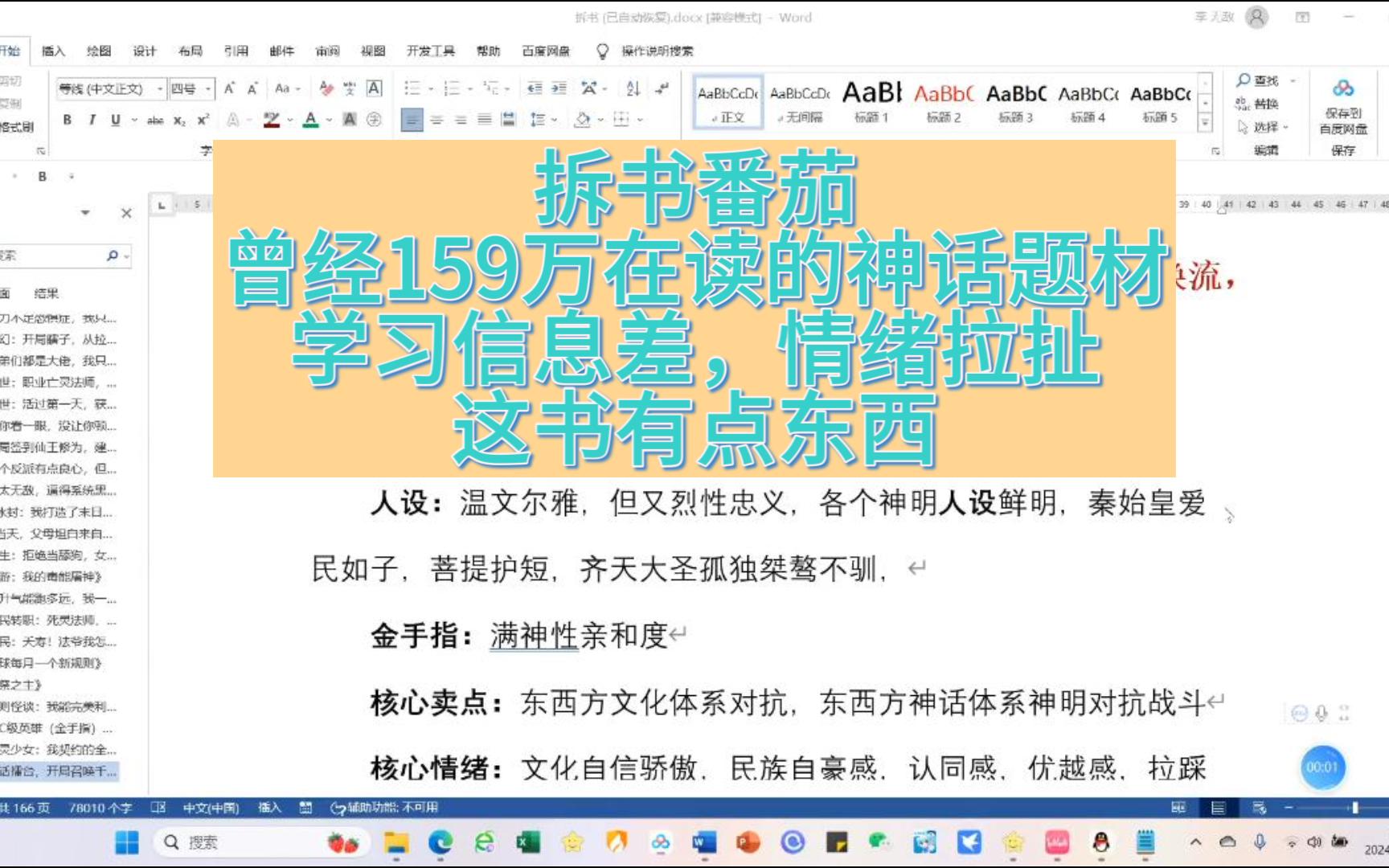
Task: Apply the 无间隔 style
Action: (800, 102)
